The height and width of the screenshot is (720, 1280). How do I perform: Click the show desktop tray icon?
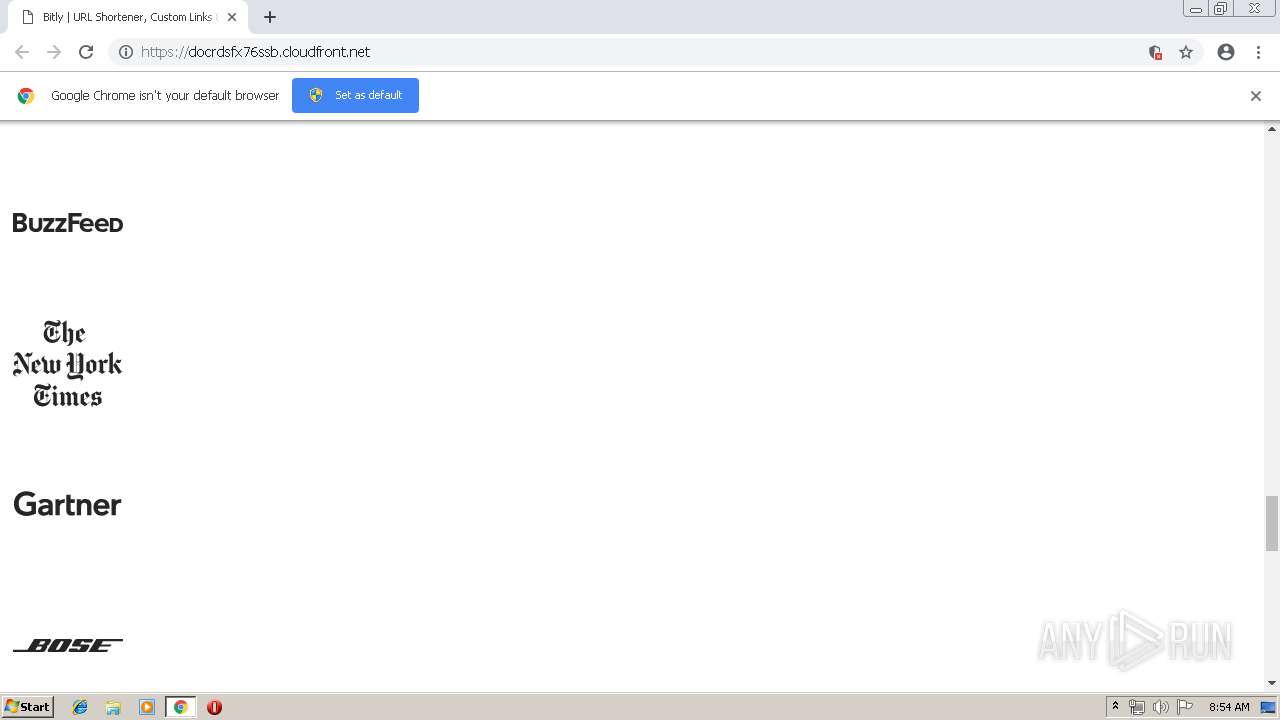coord(1269,707)
